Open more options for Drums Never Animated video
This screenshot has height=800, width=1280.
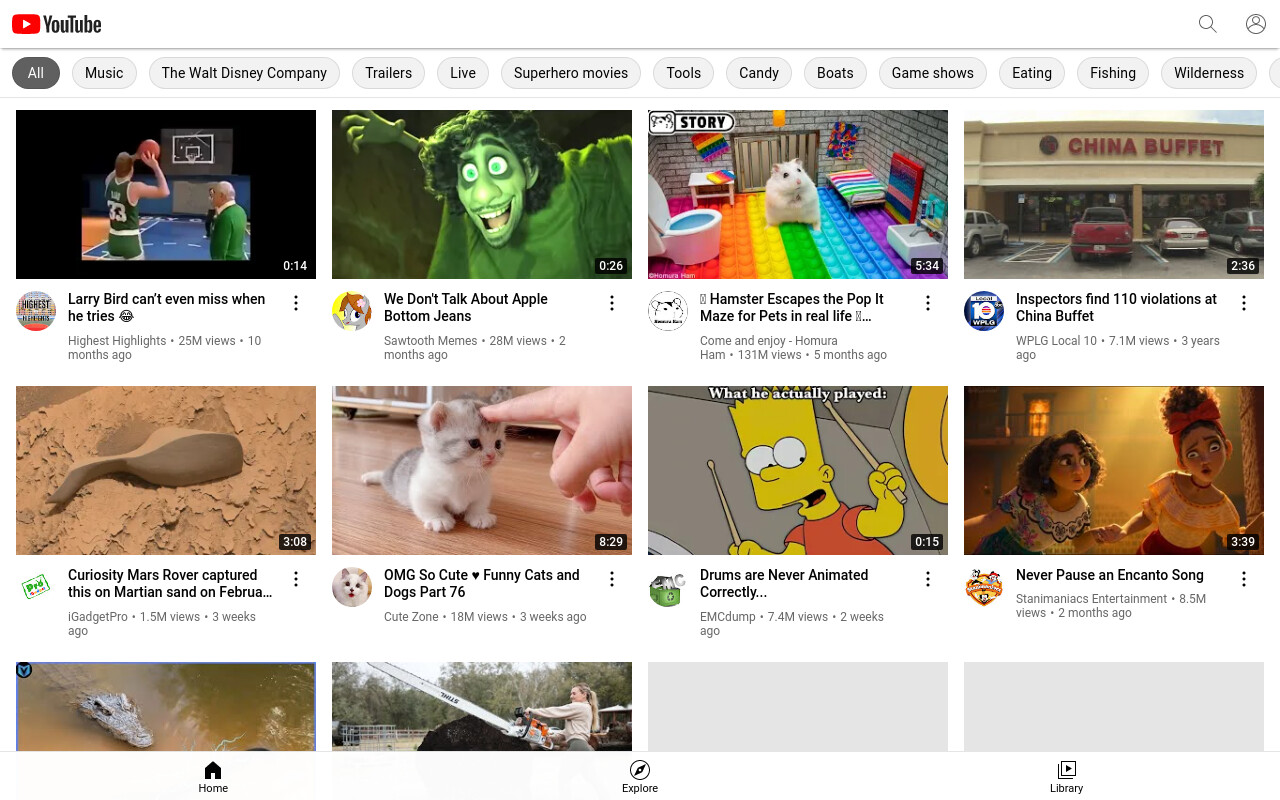click(x=928, y=579)
